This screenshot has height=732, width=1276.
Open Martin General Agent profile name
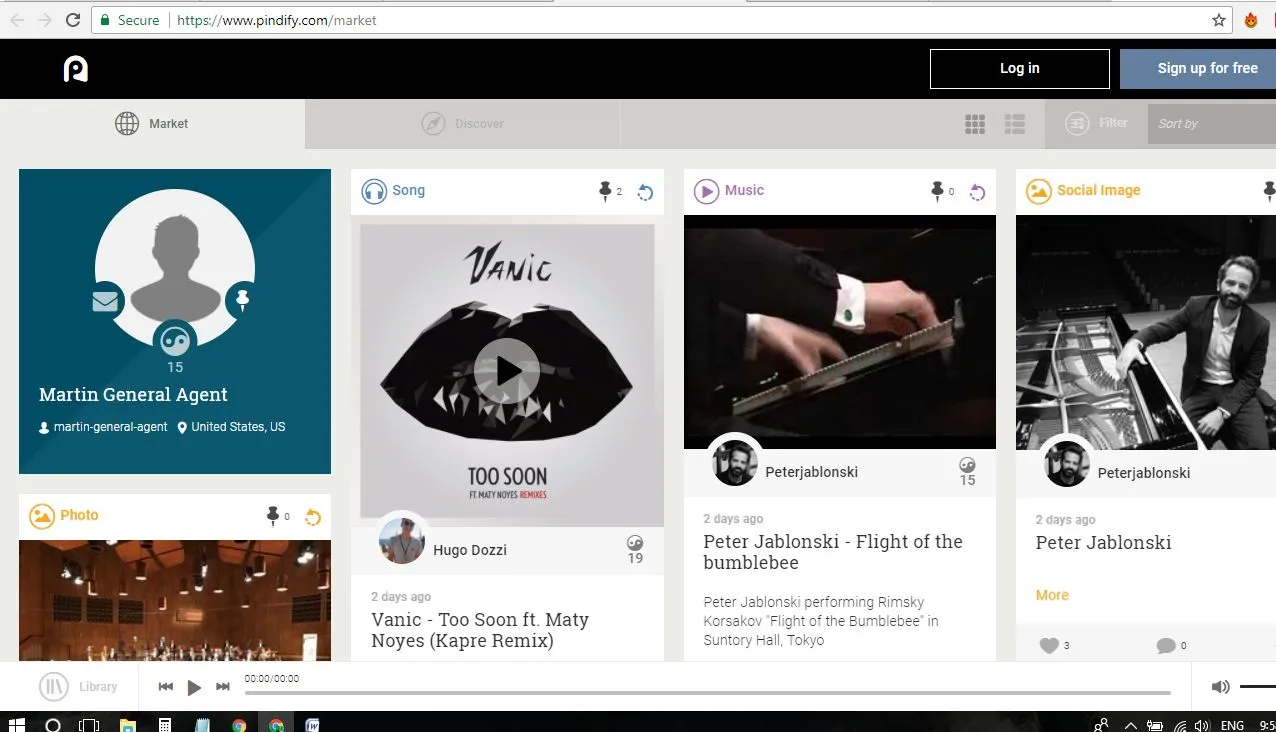click(x=133, y=395)
